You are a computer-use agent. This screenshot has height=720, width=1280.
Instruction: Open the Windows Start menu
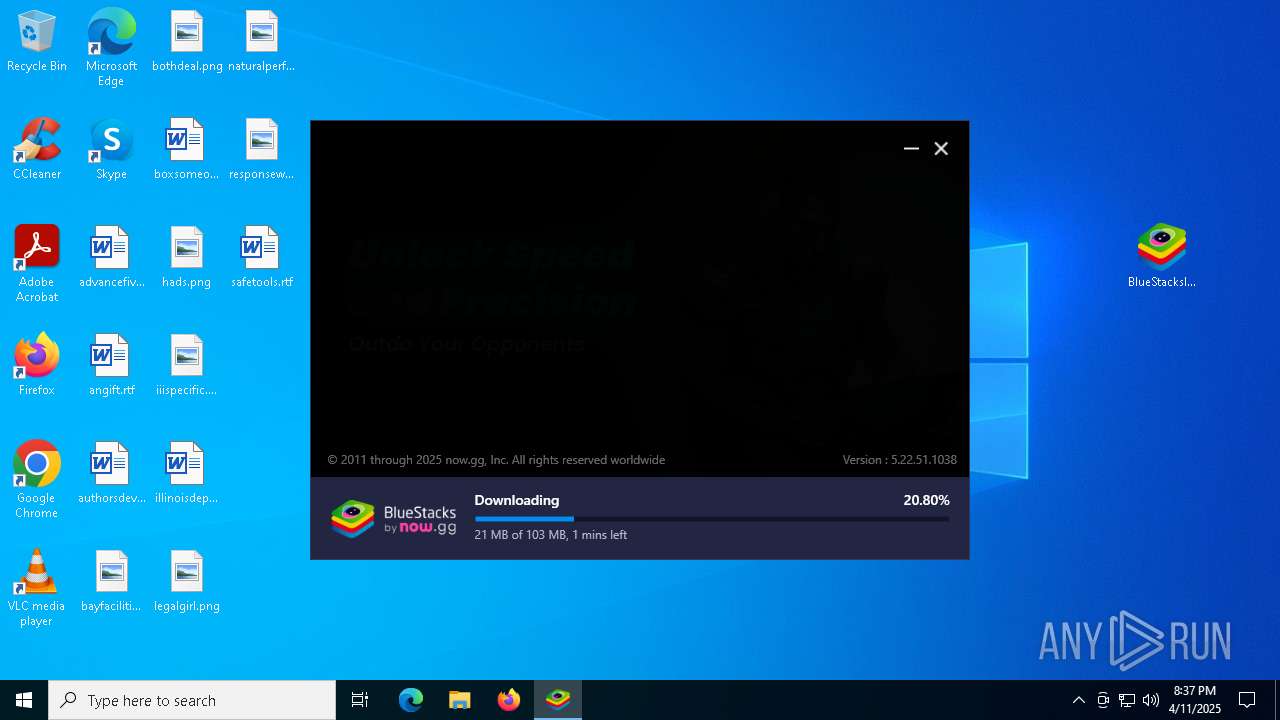coord(24,700)
